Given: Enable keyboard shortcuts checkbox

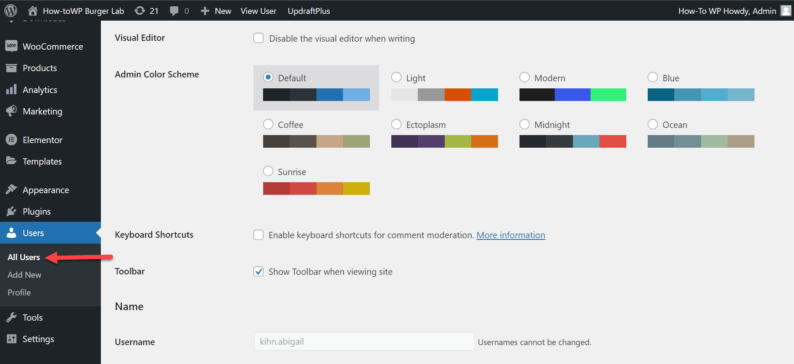Looking at the screenshot, I should point(258,235).
